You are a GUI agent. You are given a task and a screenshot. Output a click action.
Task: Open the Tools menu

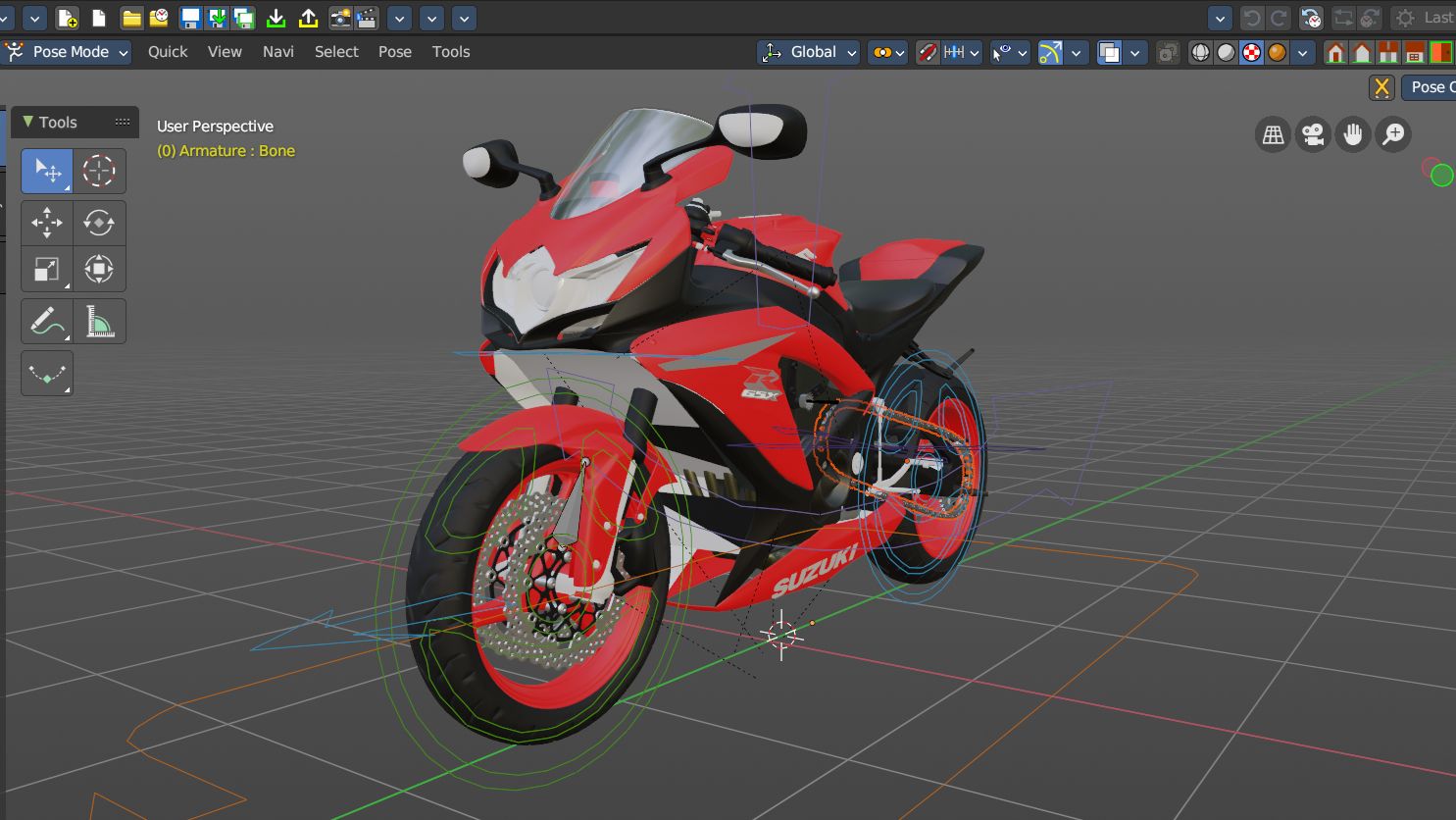click(x=451, y=52)
